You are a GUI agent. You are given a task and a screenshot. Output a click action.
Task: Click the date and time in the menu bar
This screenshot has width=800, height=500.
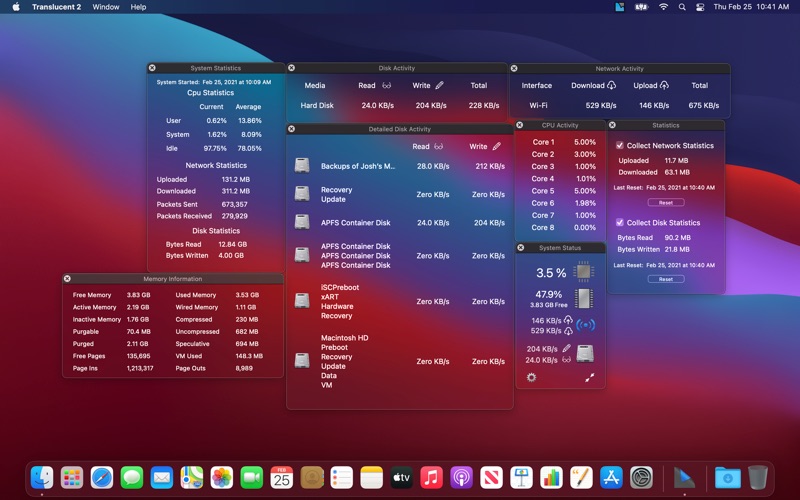(x=751, y=7)
